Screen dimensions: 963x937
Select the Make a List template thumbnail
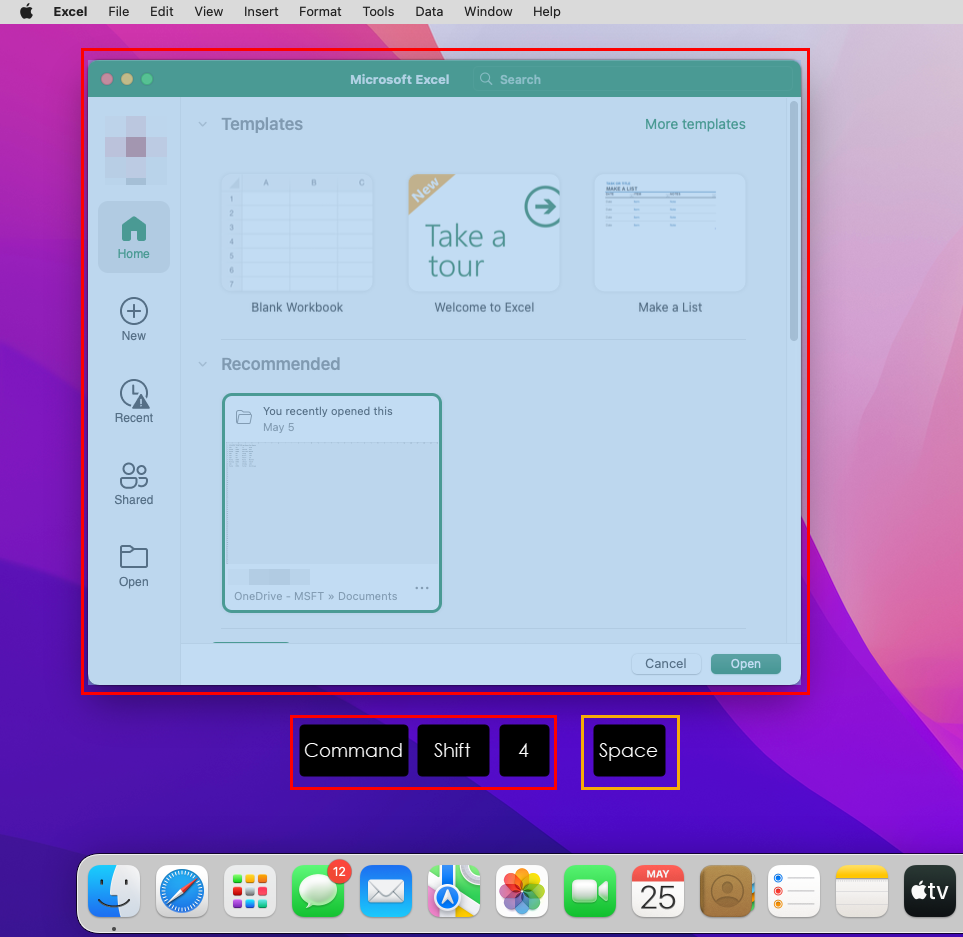(x=670, y=232)
